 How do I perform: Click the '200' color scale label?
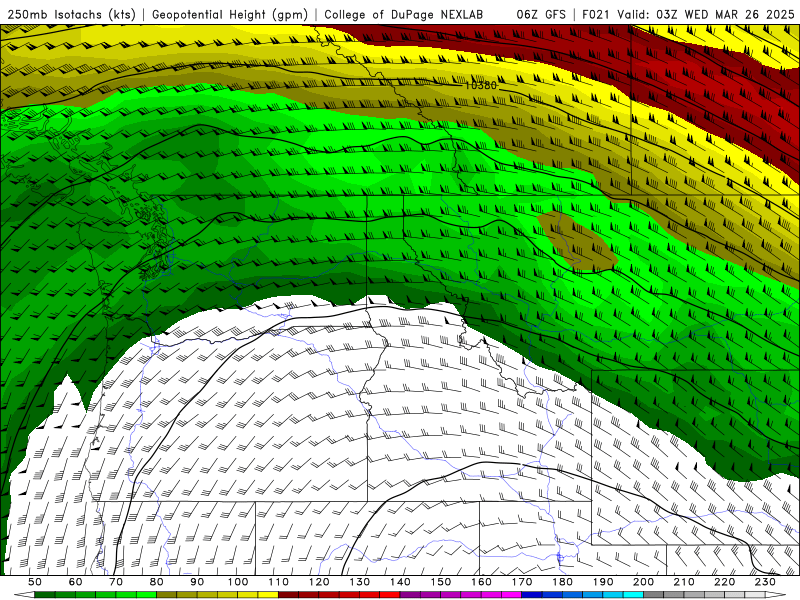point(644,582)
